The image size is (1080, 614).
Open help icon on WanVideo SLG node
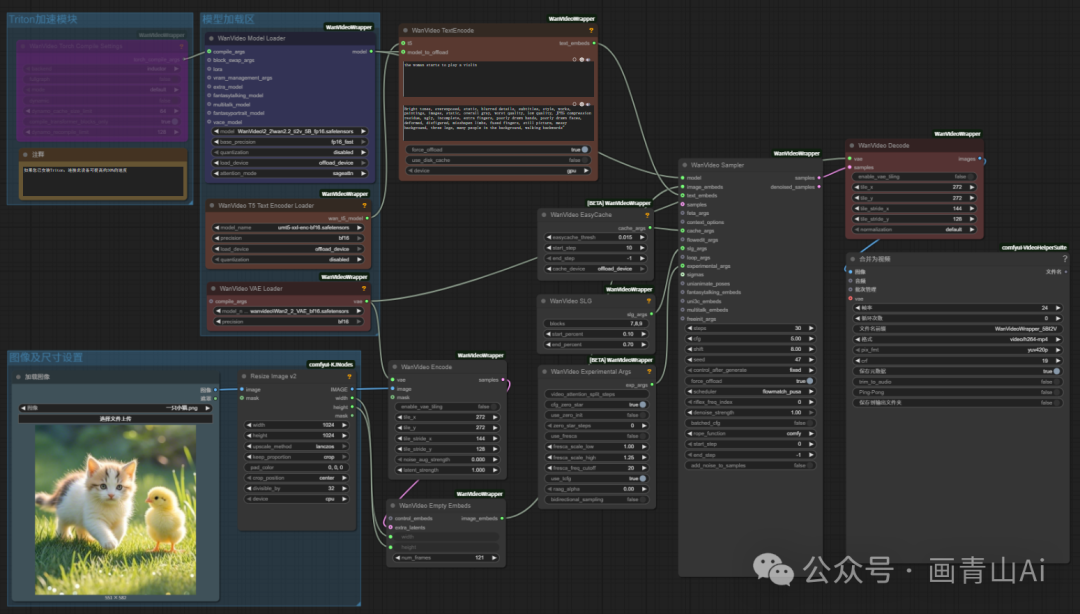click(x=649, y=301)
